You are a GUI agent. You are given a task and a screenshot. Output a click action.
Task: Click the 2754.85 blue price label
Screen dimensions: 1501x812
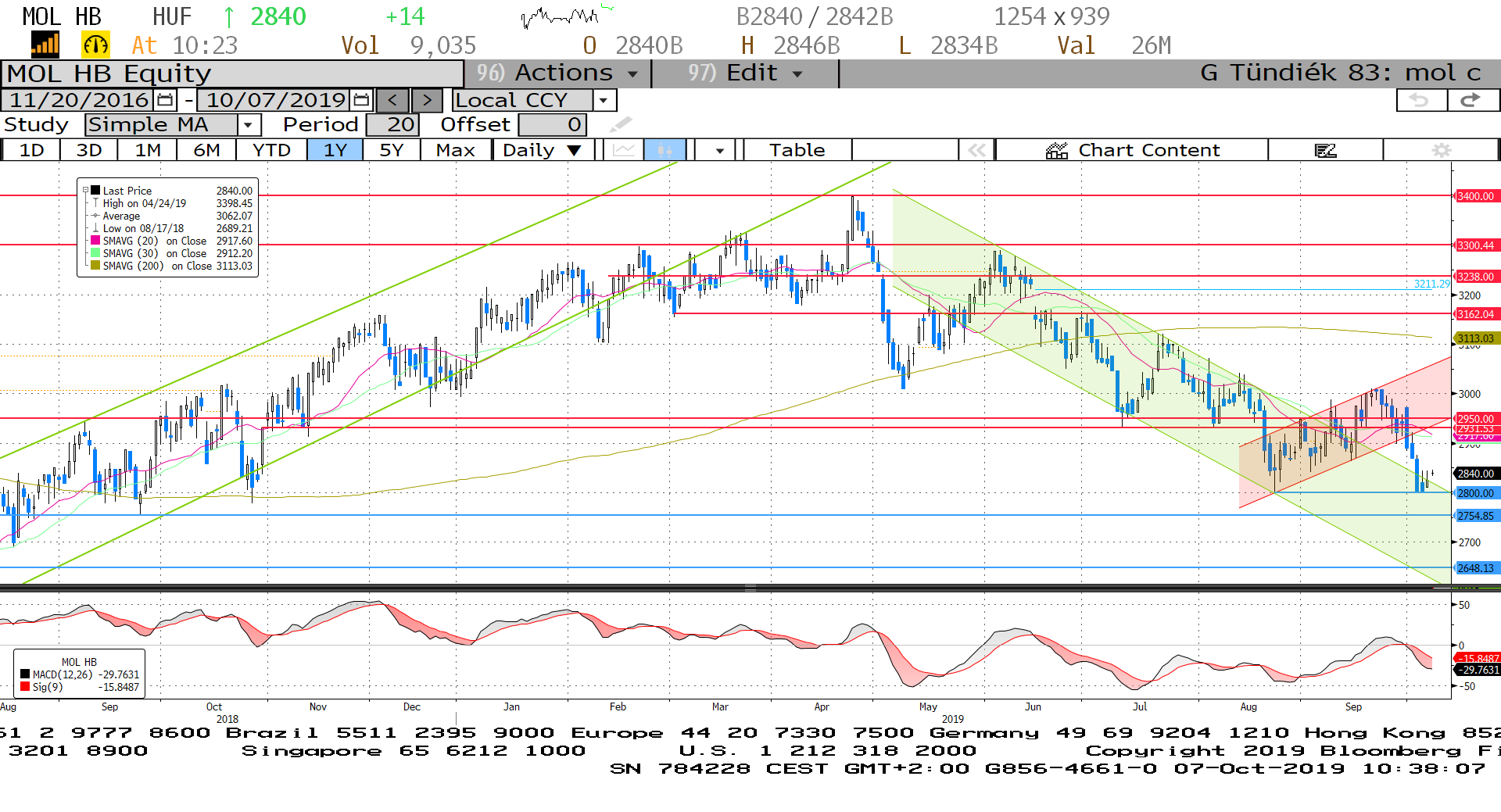tap(1475, 516)
